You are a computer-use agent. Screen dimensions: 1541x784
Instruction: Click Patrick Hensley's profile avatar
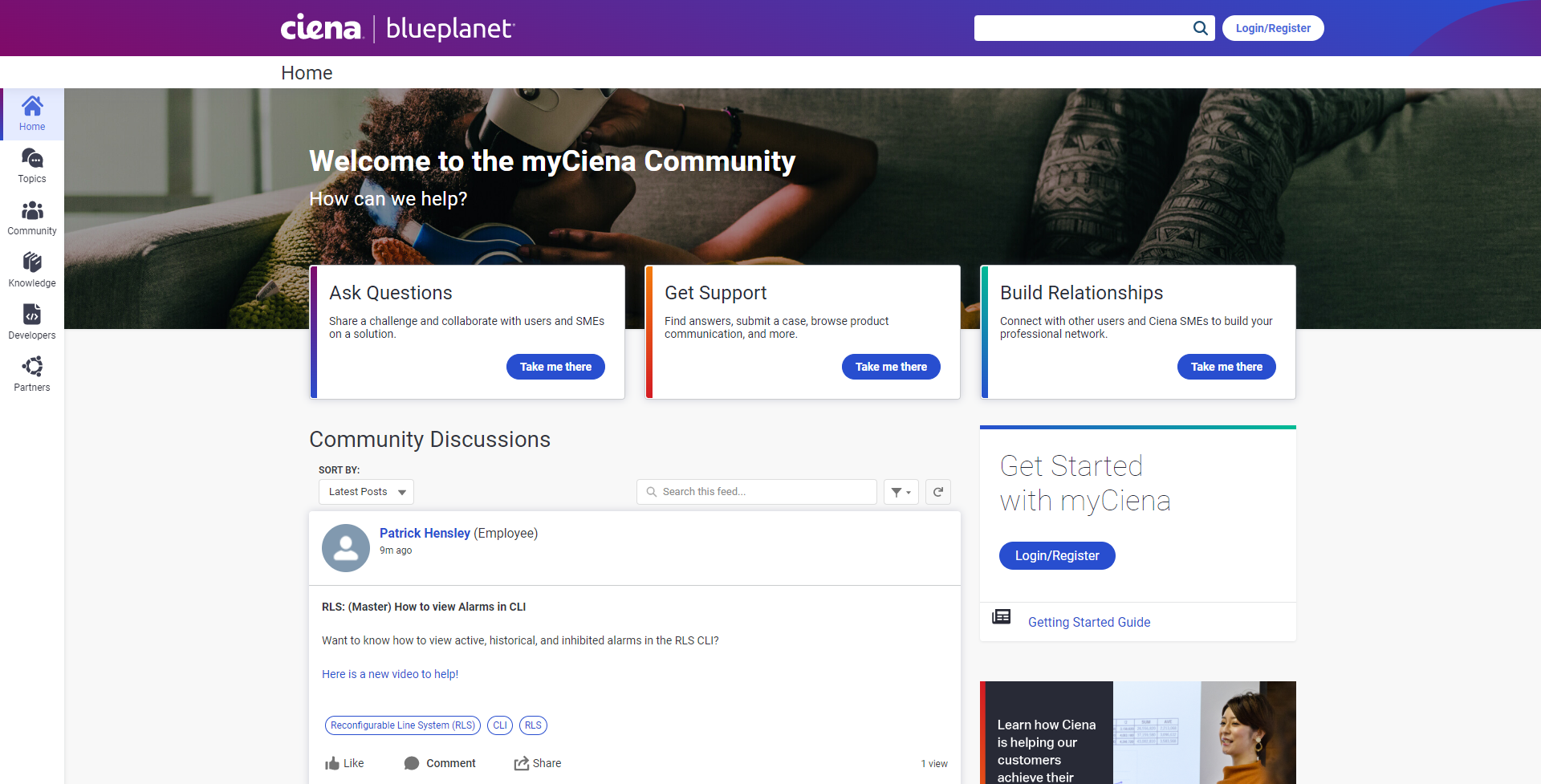[345, 547]
